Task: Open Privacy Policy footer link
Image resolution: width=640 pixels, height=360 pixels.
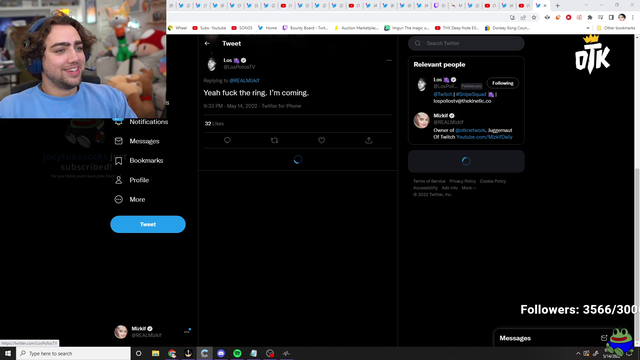Action: click(x=462, y=181)
